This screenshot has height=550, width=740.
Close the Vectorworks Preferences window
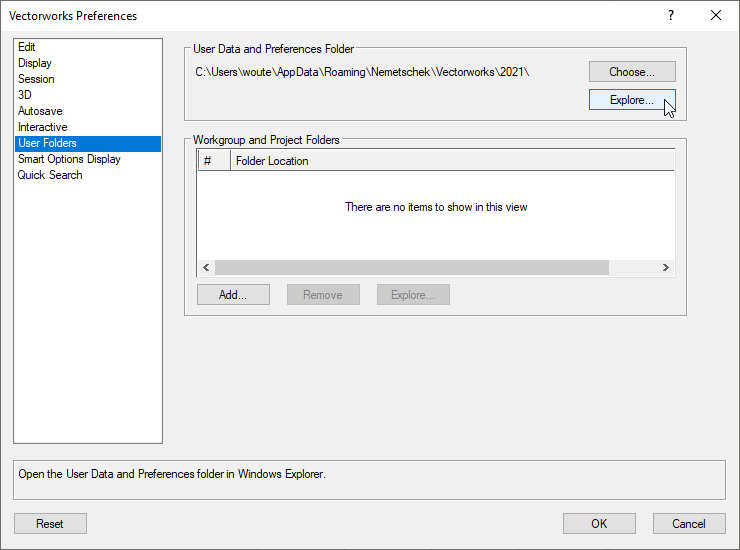coord(716,16)
